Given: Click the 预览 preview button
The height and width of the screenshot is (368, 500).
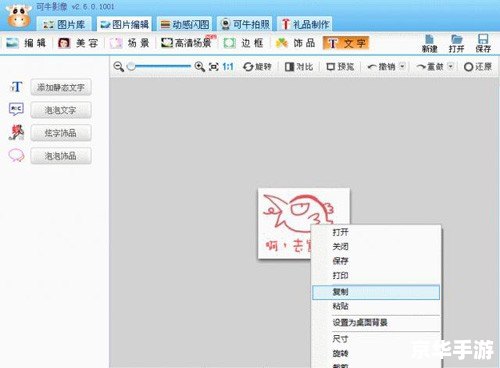Looking at the screenshot, I should [340, 67].
